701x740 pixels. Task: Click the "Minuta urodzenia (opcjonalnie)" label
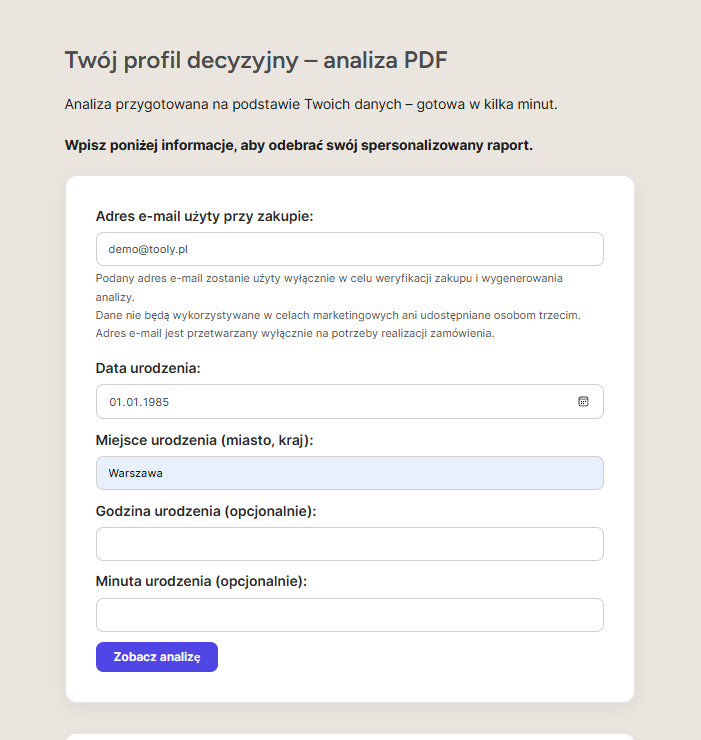(x=201, y=581)
